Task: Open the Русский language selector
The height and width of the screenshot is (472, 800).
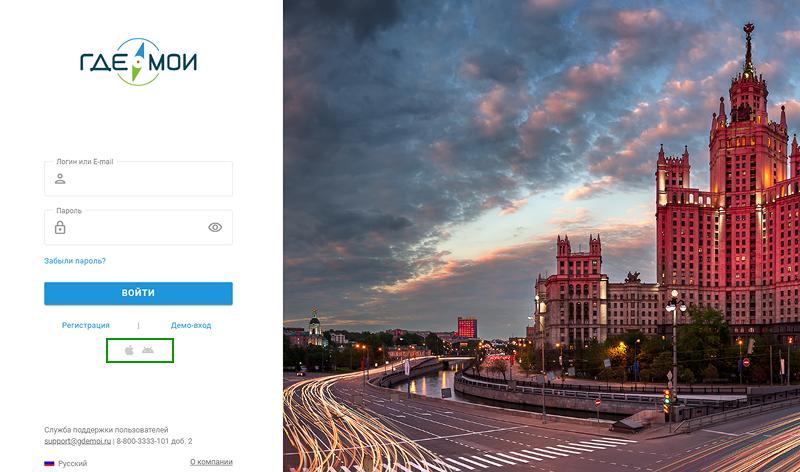Action: [72, 463]
